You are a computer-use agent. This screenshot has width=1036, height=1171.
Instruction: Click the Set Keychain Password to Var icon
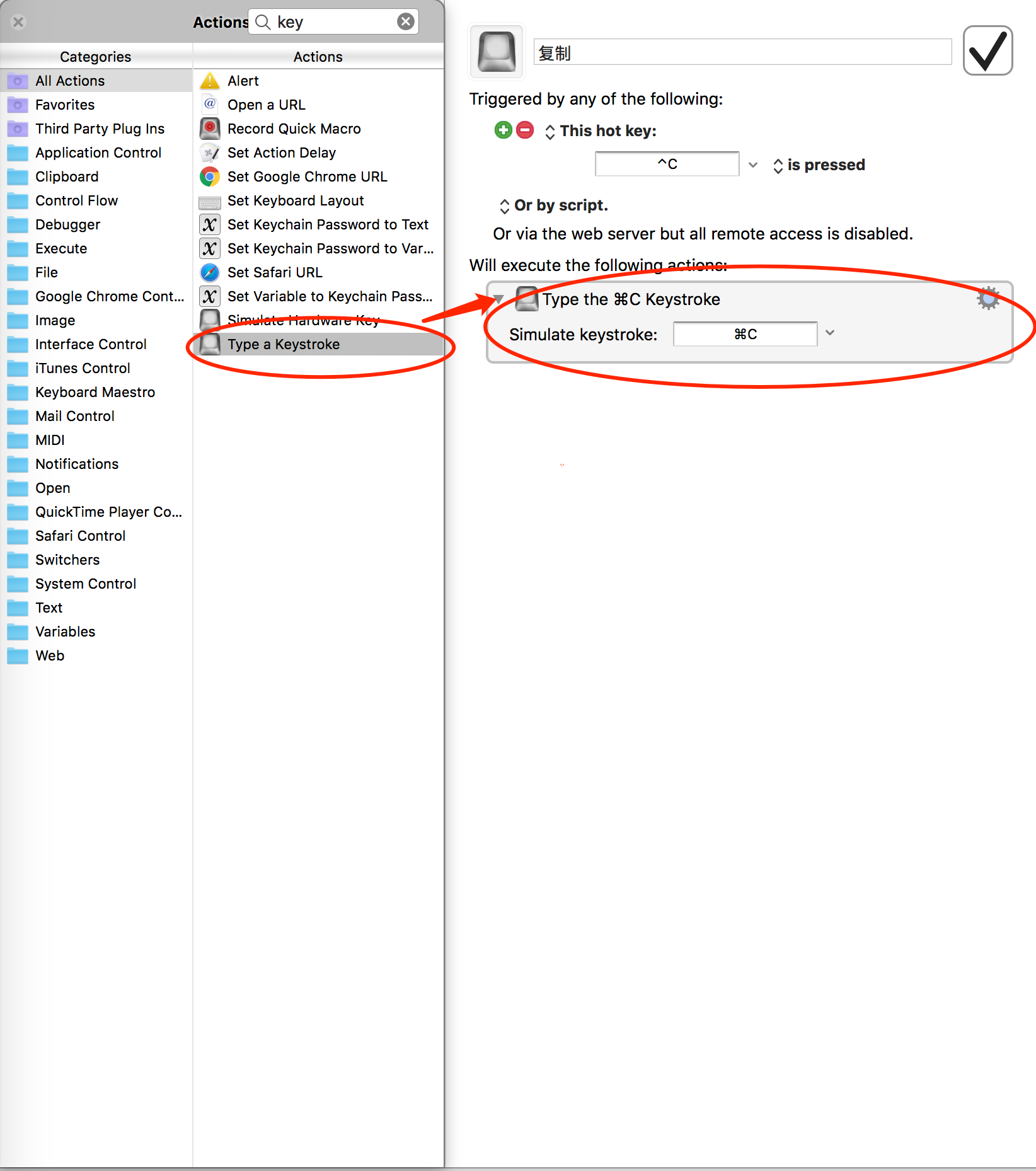[x=210, y=248]
